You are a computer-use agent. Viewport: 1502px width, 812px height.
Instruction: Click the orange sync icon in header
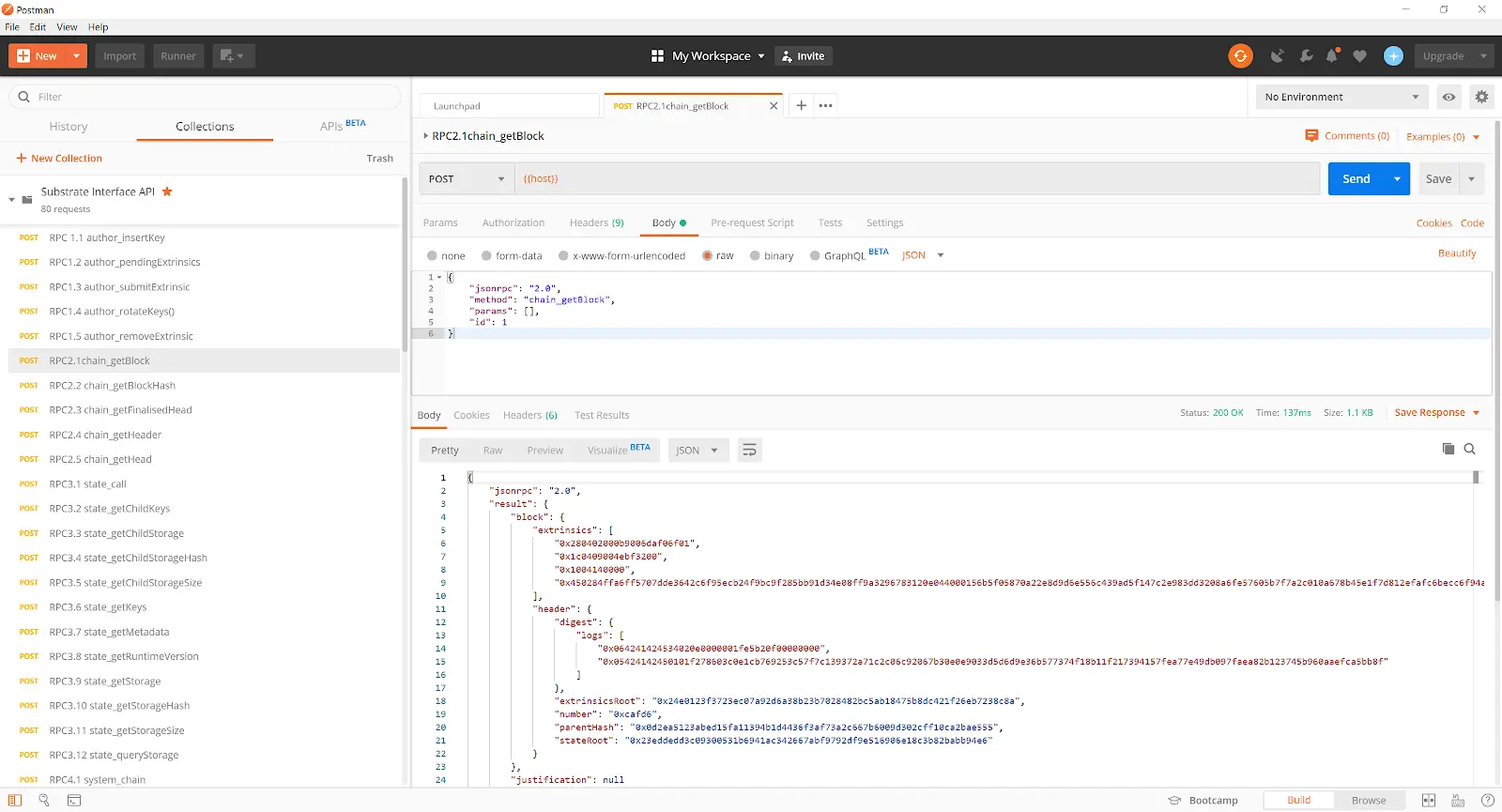[1240, 56]
